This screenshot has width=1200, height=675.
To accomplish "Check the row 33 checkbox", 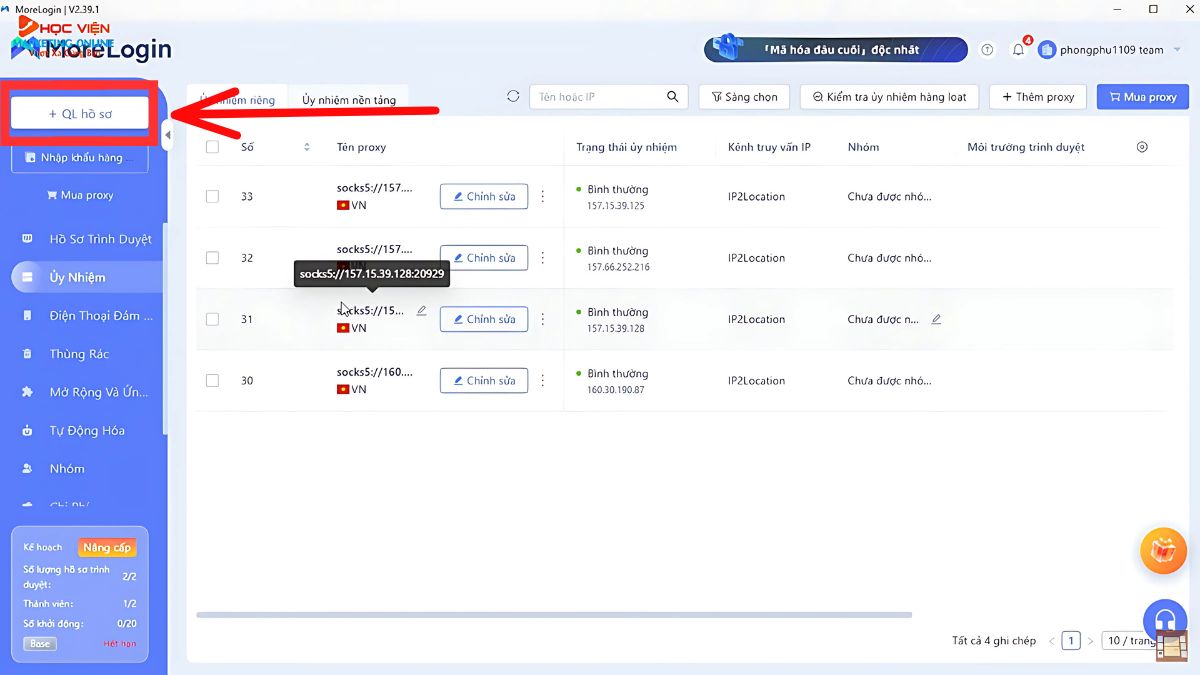I will click(212, 196).
